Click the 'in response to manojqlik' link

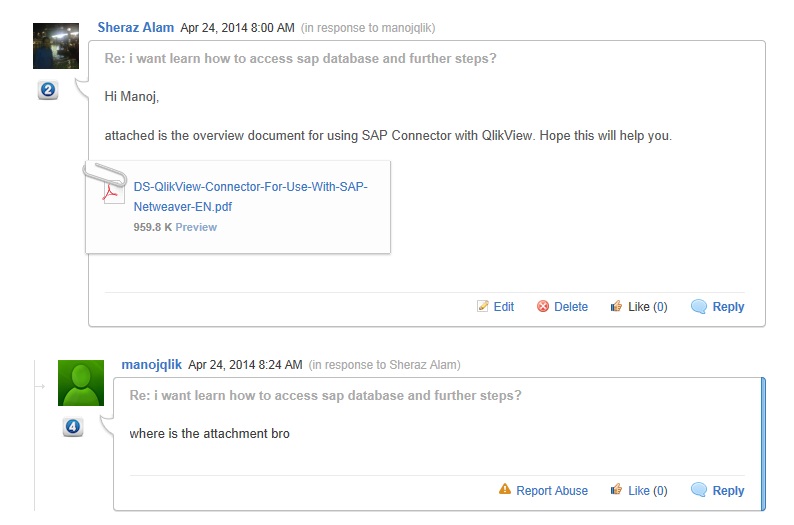(x=368, y=28)
